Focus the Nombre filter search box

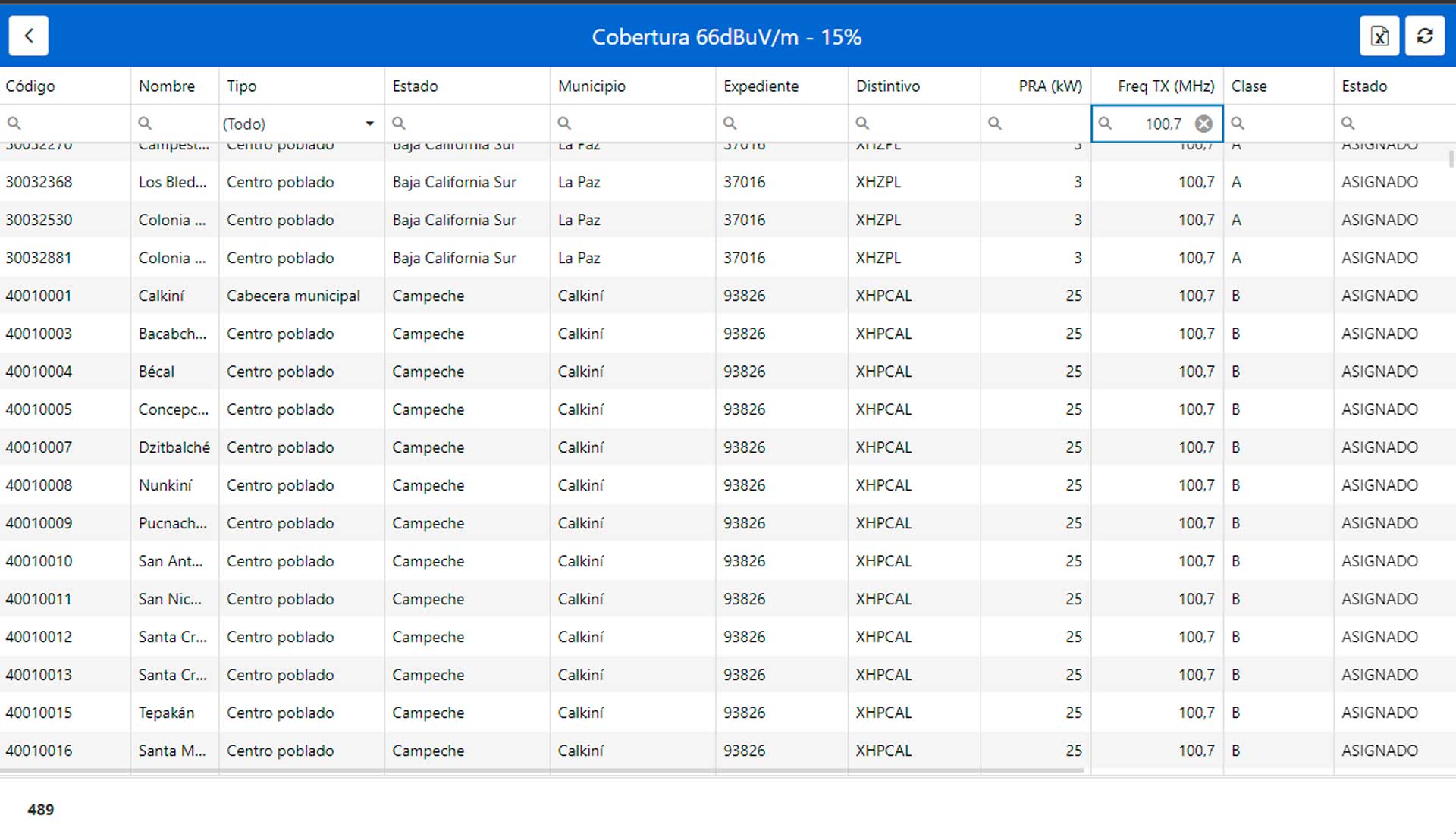[174, 124]
